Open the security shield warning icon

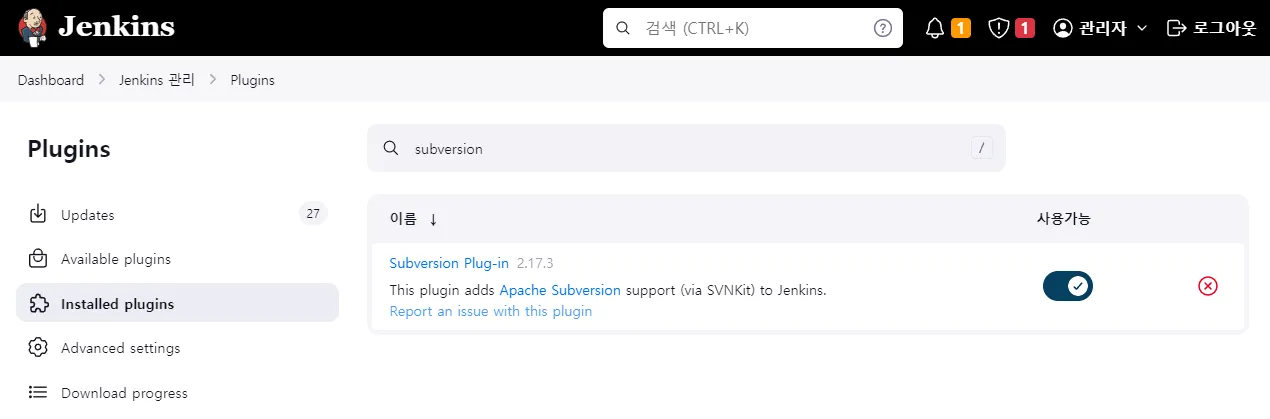pos(998,28)
